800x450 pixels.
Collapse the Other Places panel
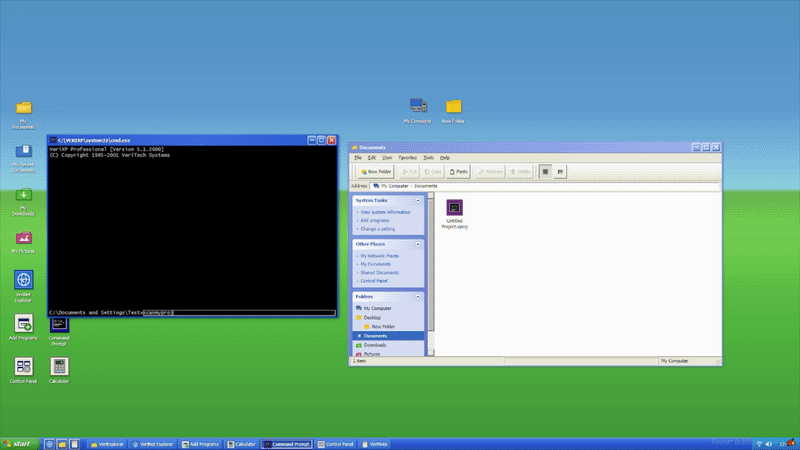point(418,244)
